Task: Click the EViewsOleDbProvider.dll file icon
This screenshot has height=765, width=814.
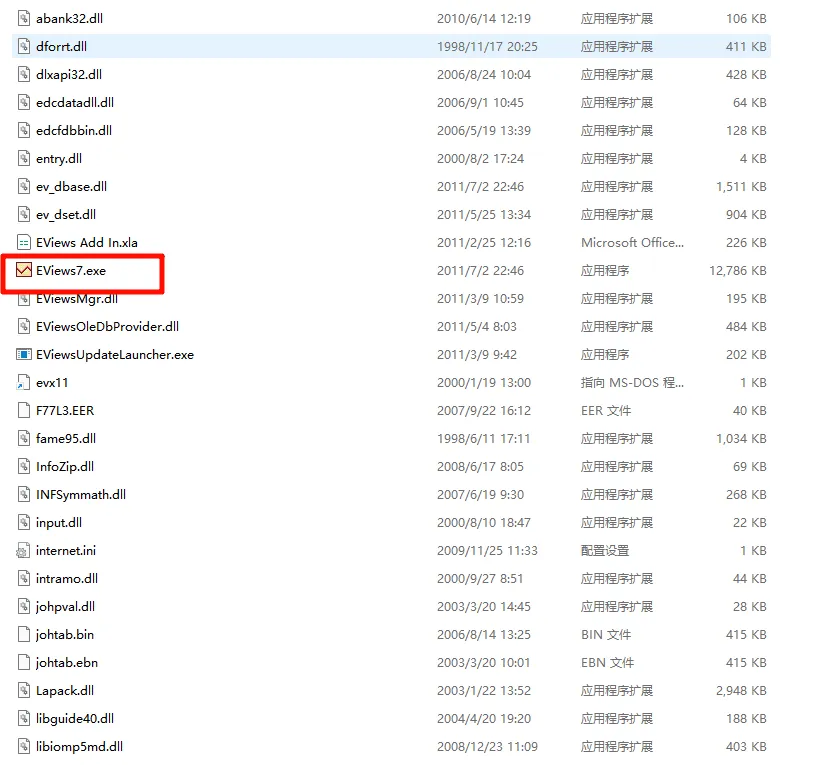Action: 24,326
